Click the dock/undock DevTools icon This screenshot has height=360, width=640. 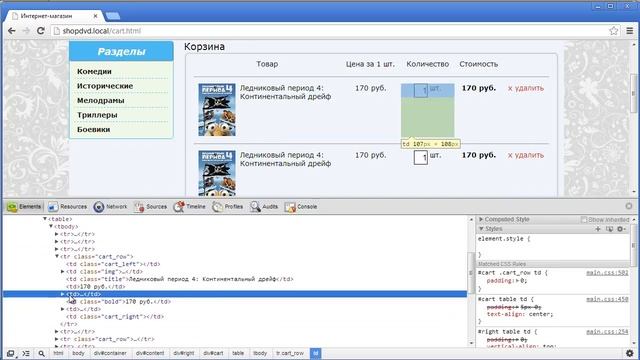[x=11, y=353]
